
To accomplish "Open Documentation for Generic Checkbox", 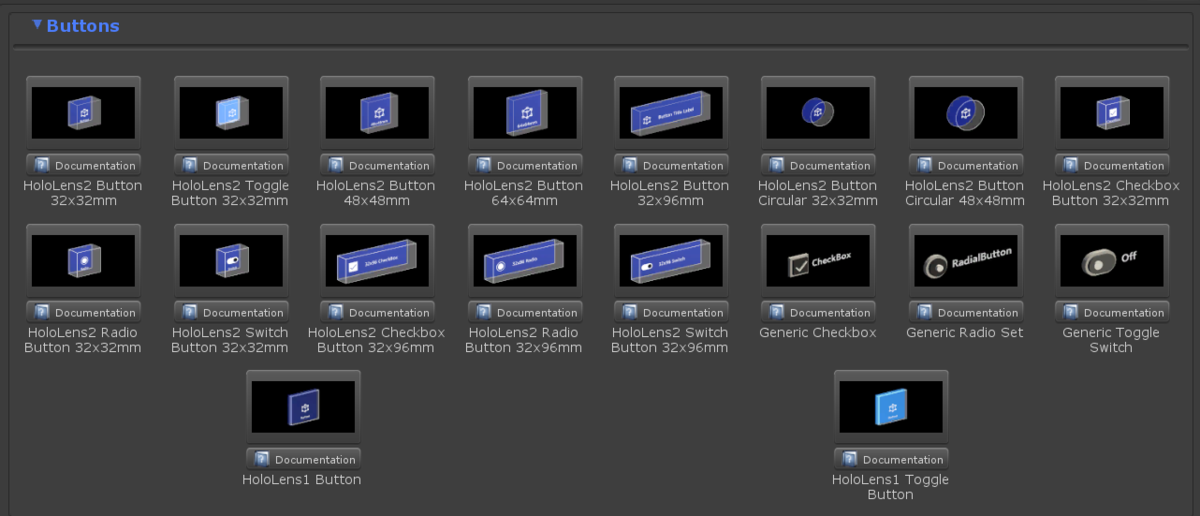I will coord(818,312).
